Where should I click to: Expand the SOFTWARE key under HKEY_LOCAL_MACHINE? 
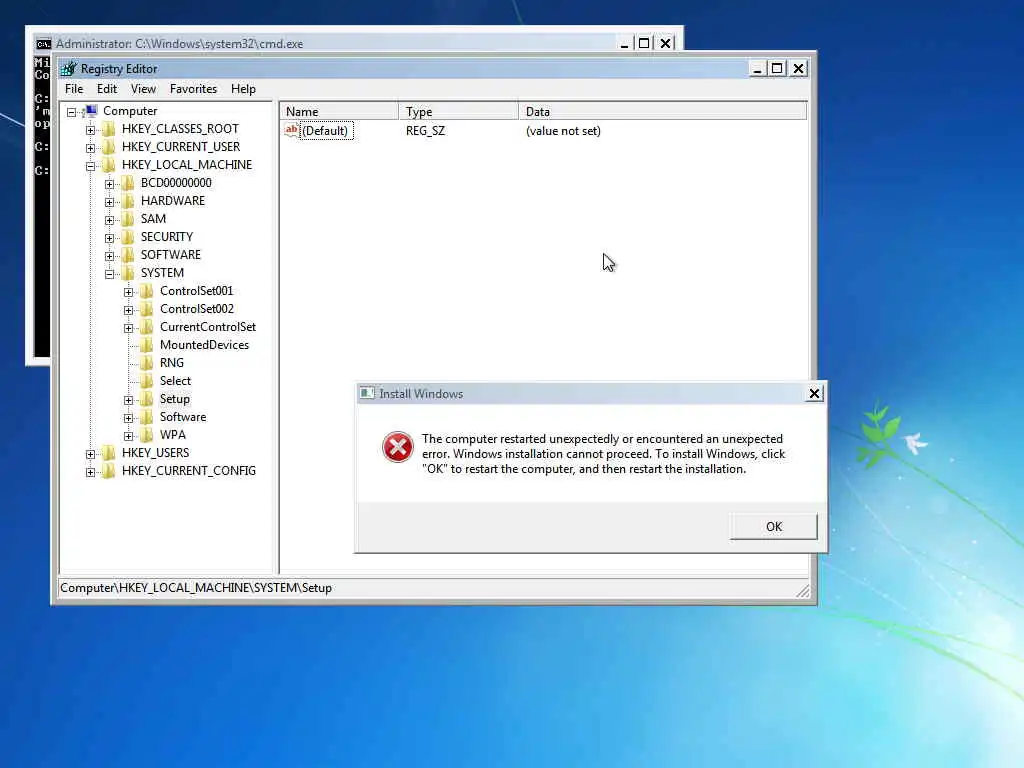(x=109, y=256)
